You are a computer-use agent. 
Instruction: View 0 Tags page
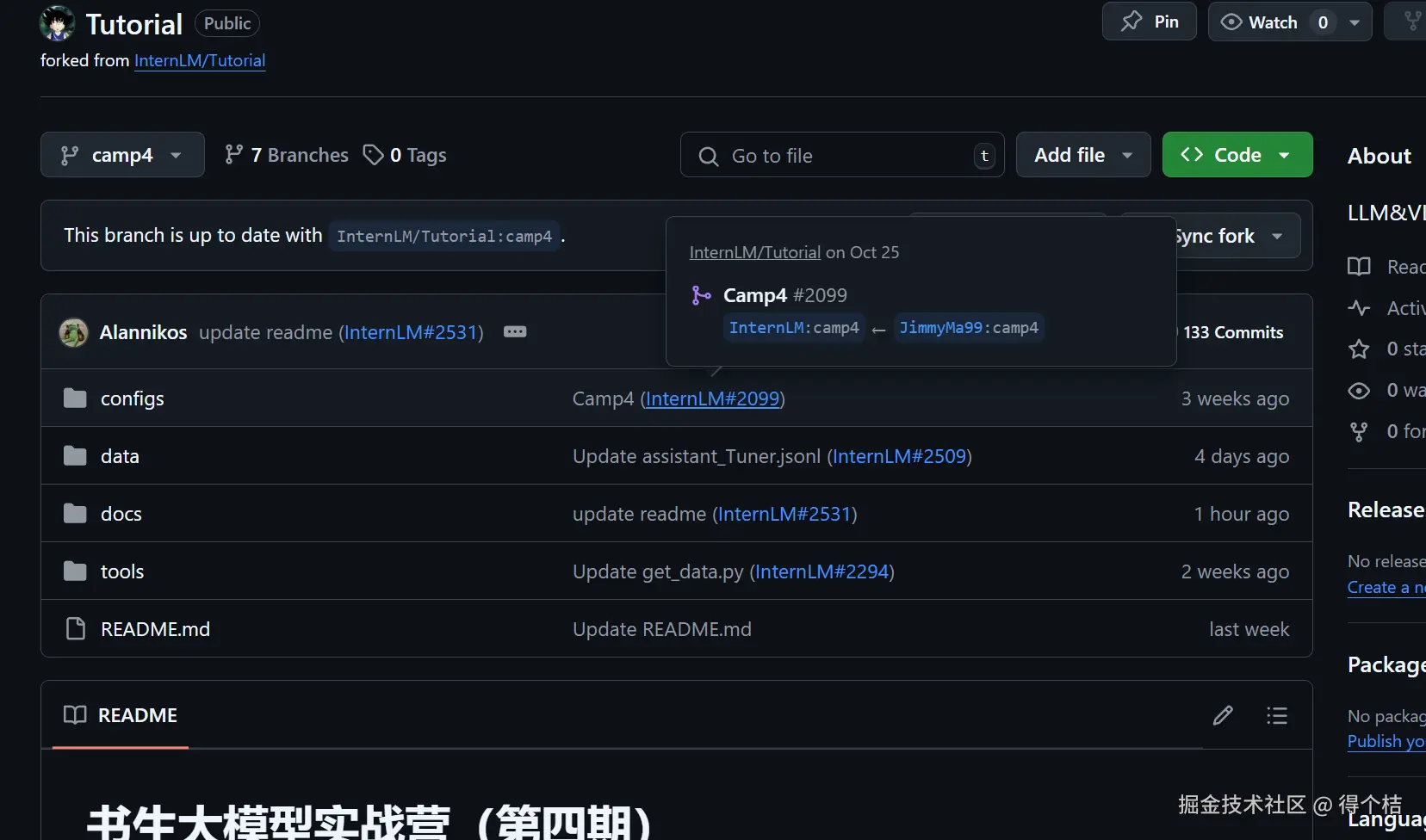coord(405,155)
